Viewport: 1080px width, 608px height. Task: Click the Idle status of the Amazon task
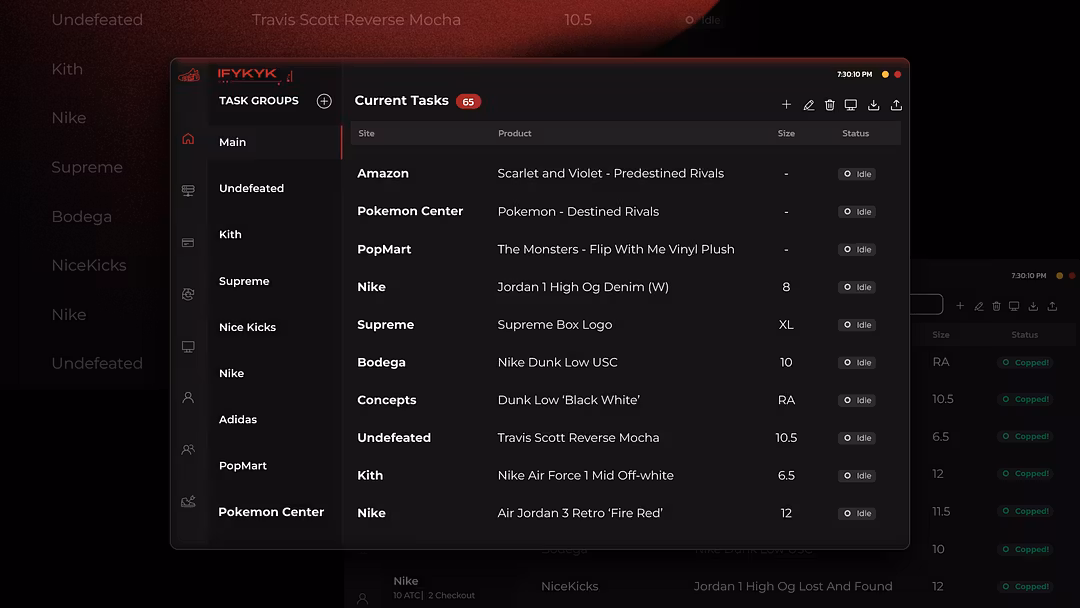click(x=857, y=174)
